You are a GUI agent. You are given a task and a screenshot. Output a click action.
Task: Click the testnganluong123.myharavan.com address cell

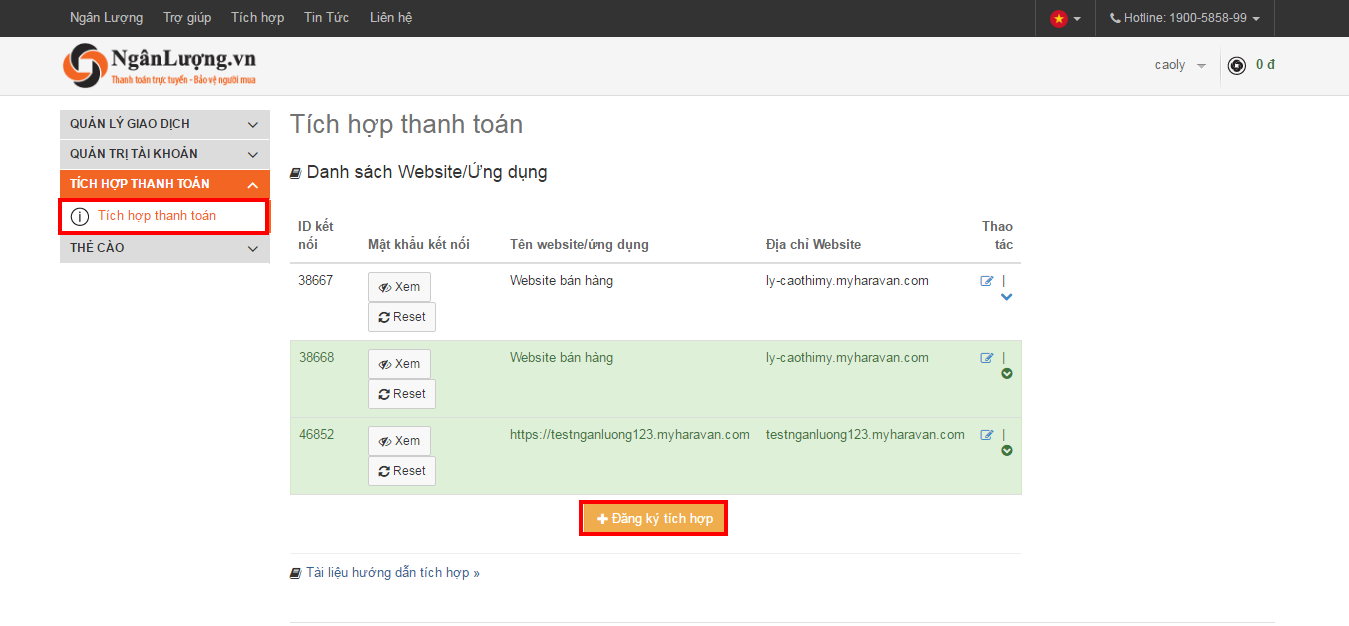865,435
